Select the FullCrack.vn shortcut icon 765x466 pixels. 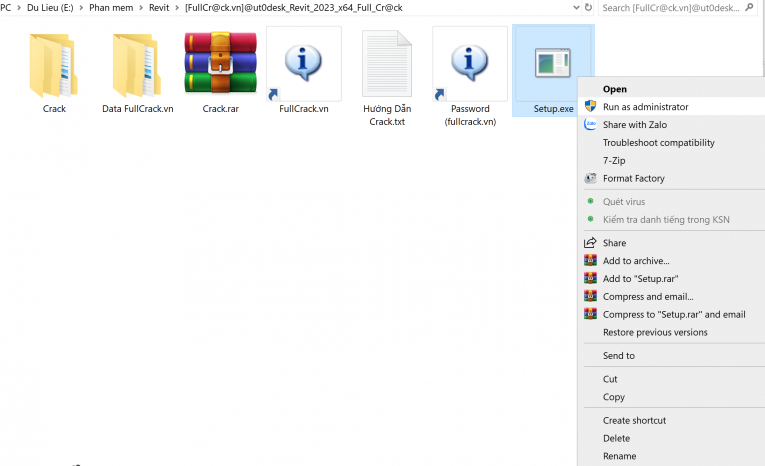(x=303, y=64)
